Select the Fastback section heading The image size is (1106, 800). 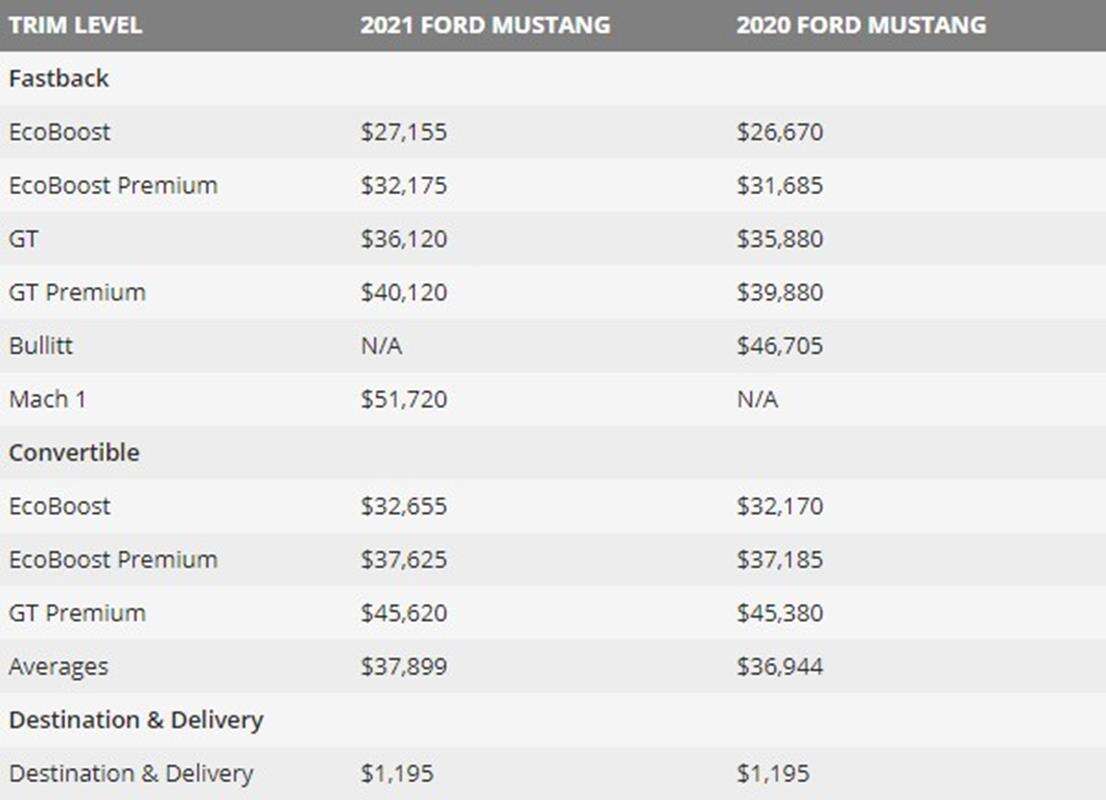tap(59, 79)
